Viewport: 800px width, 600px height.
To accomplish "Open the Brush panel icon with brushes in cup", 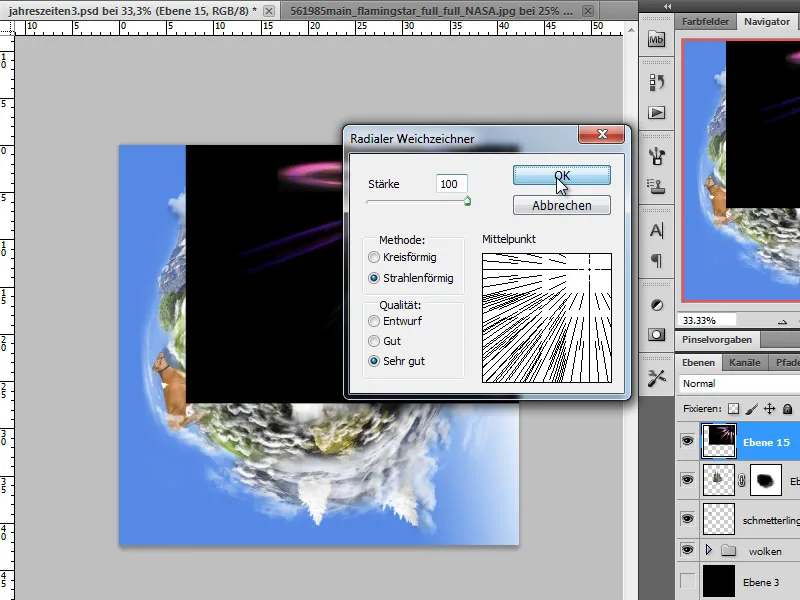I will pos(656,156).
